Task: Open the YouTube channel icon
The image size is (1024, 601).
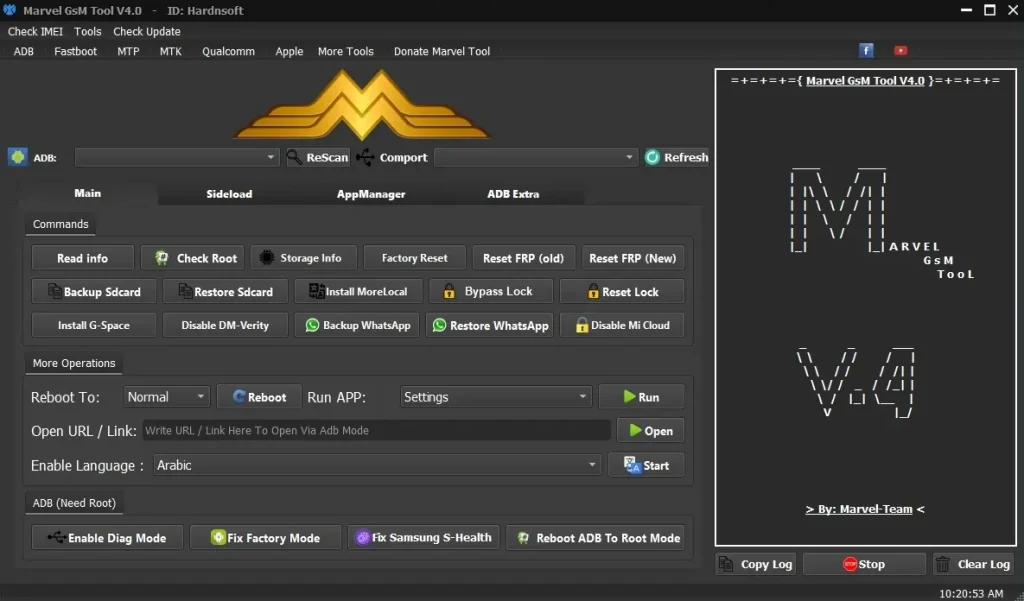Action: 901,50
